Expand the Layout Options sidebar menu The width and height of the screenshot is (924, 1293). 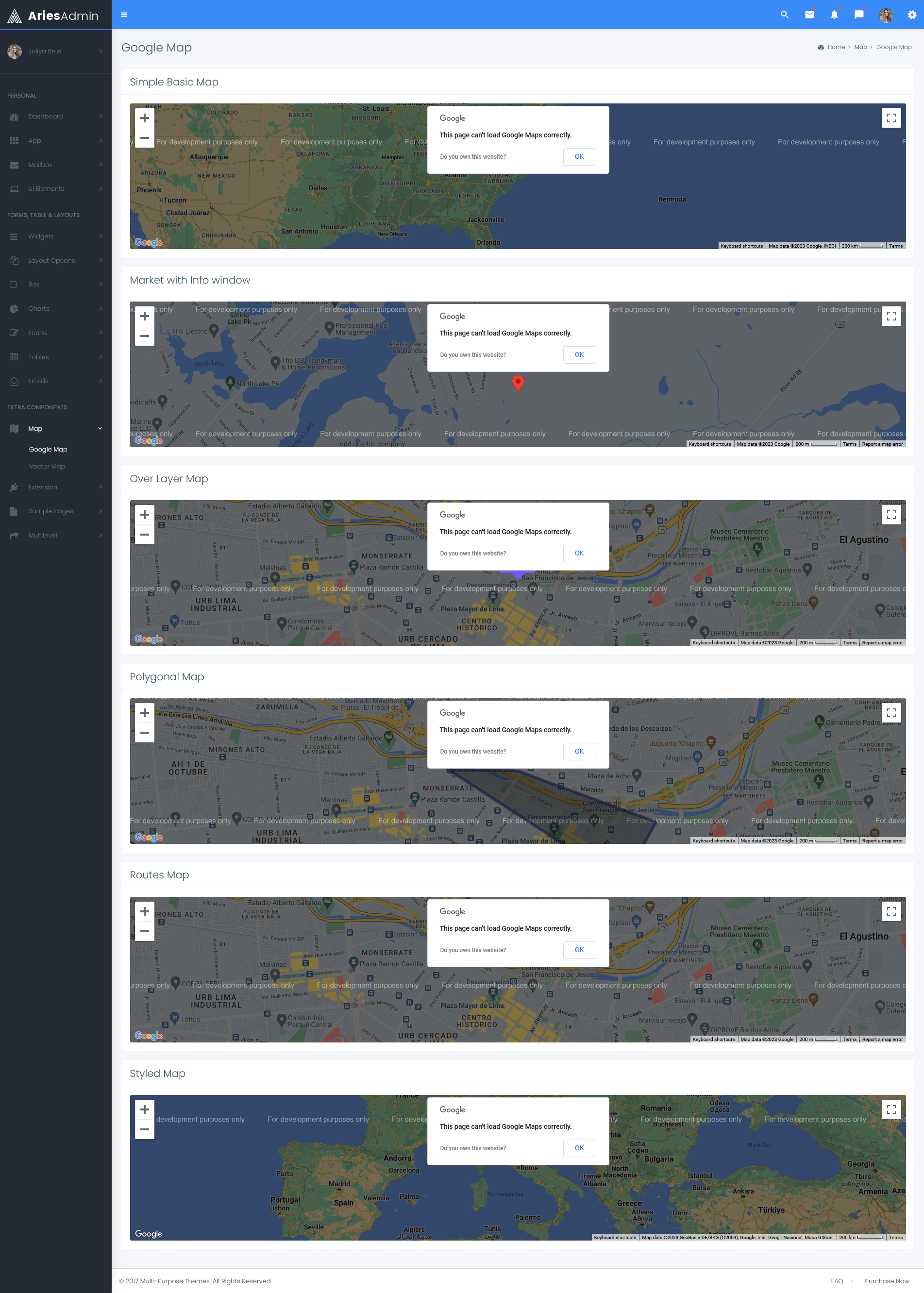(x=56, y=261)
